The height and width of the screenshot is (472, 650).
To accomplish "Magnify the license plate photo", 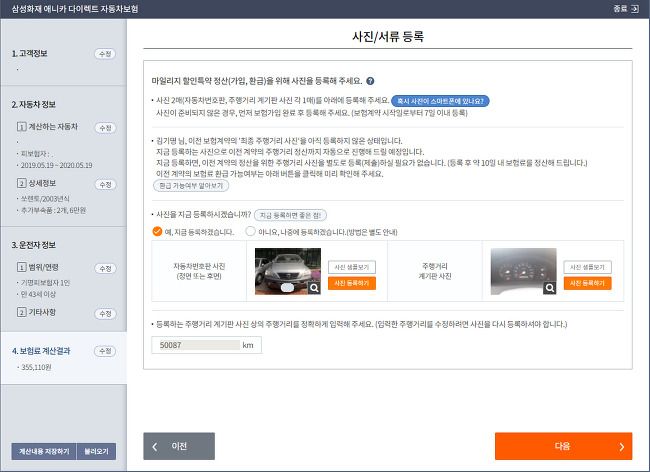I will coord(314,288).
